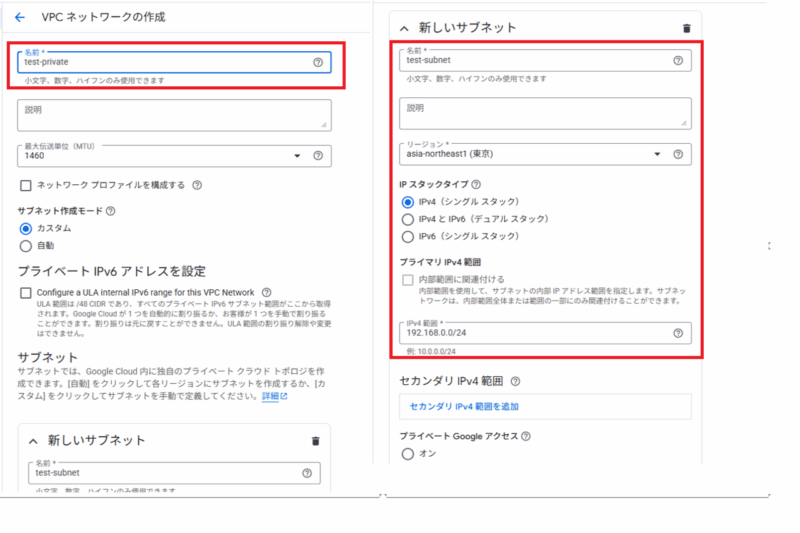Click help icon in test-private name field
This screenshot has height=533, width=800.
pos(318,62)
